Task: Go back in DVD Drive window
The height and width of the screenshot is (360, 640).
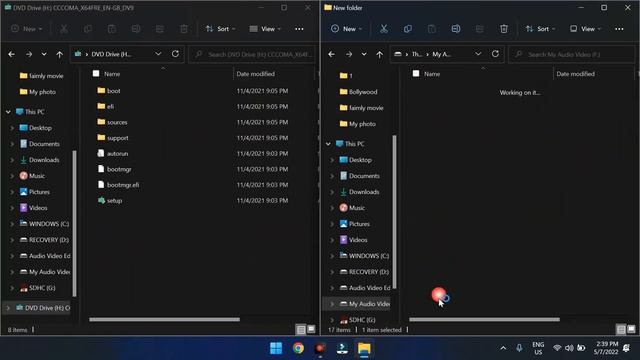Action: 11,54
